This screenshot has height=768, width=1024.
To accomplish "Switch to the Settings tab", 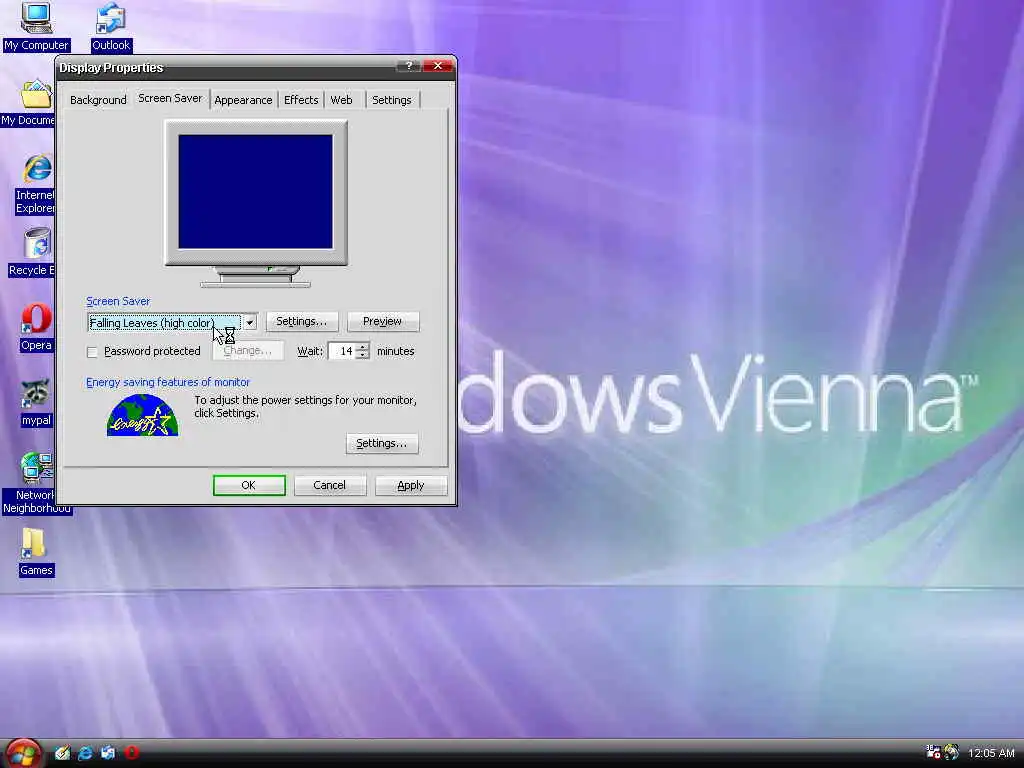I will pos(392,100).
